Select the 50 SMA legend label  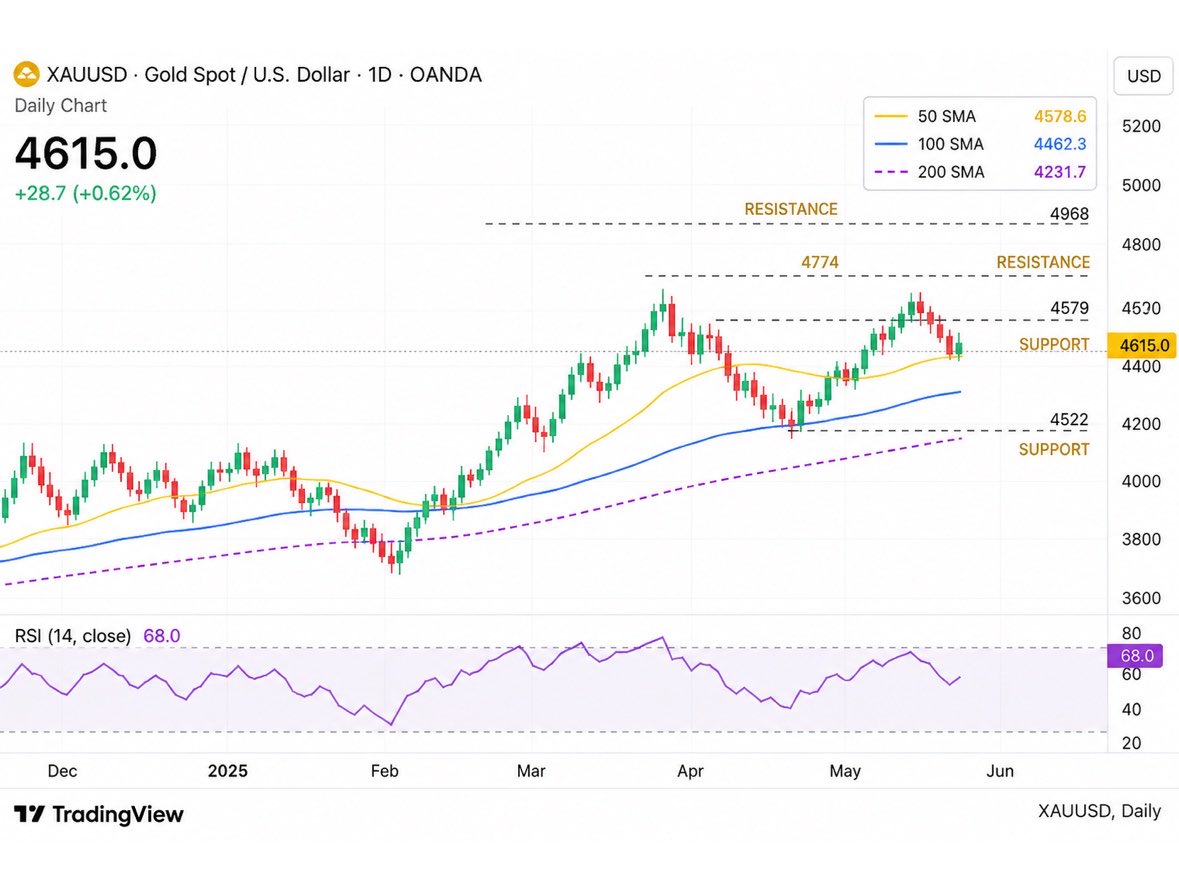coord(947,117)
